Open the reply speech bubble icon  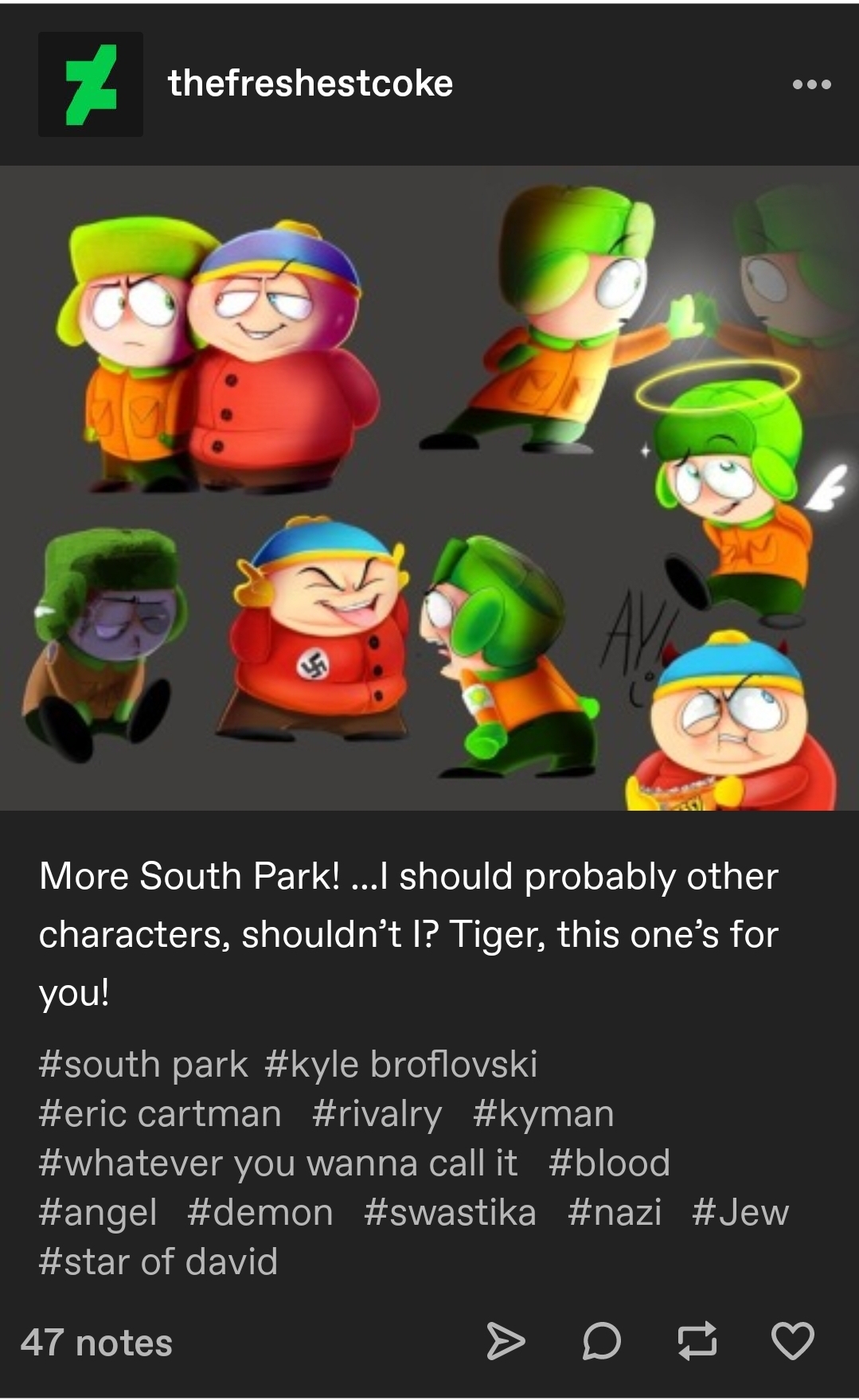(601, 1342)
